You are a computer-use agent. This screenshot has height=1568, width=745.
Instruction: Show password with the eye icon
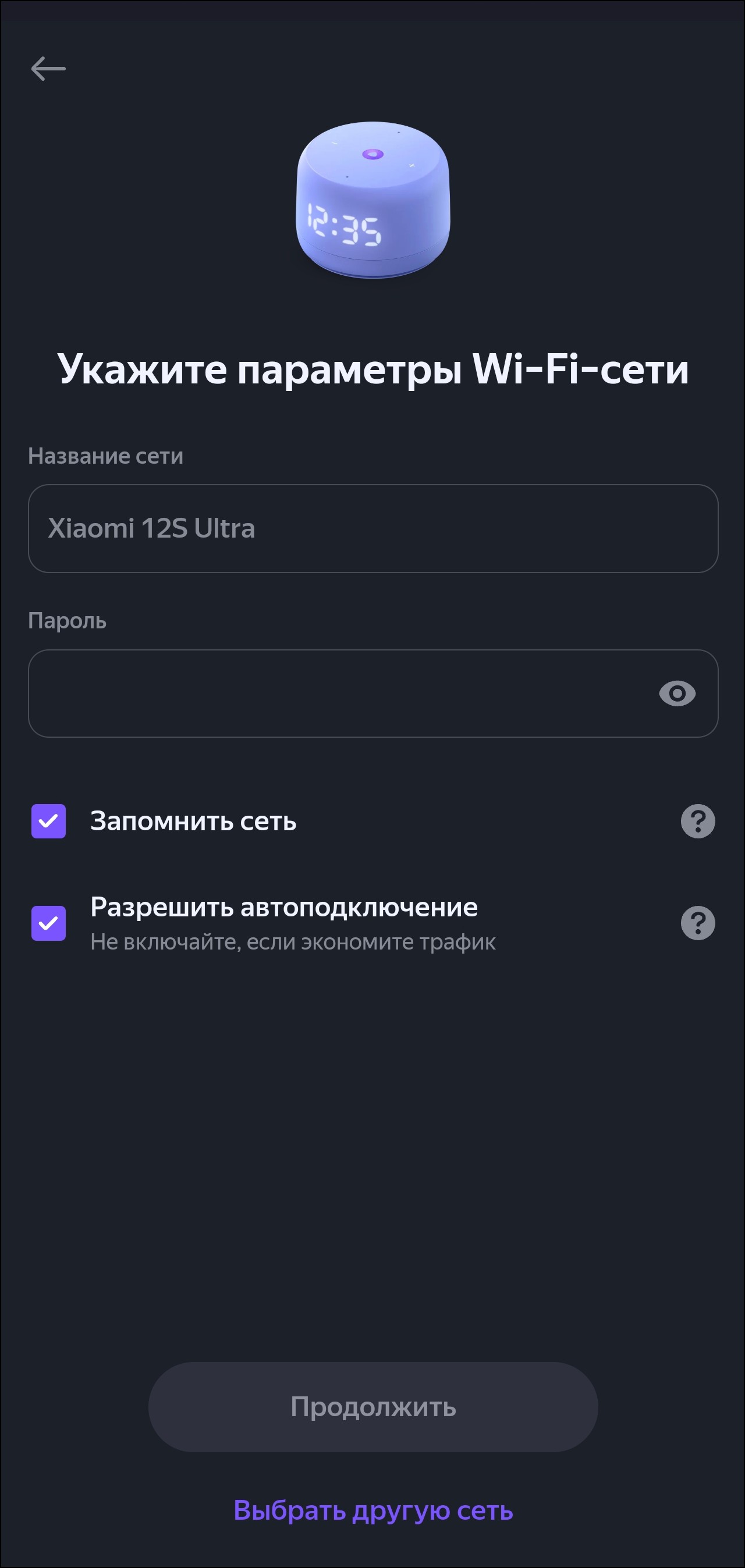pyautogui.click(x=677, y=694)
